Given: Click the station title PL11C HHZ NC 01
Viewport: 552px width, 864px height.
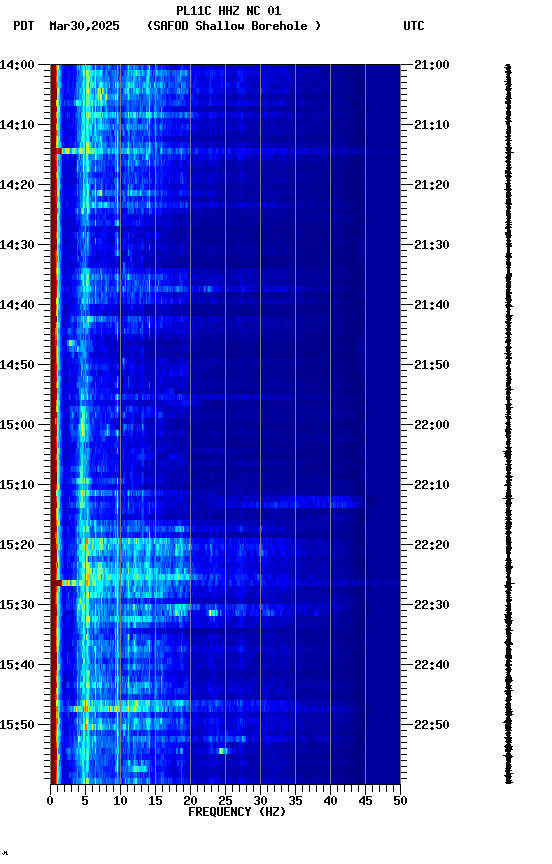Looking at the screenshot, I should 229,10.
